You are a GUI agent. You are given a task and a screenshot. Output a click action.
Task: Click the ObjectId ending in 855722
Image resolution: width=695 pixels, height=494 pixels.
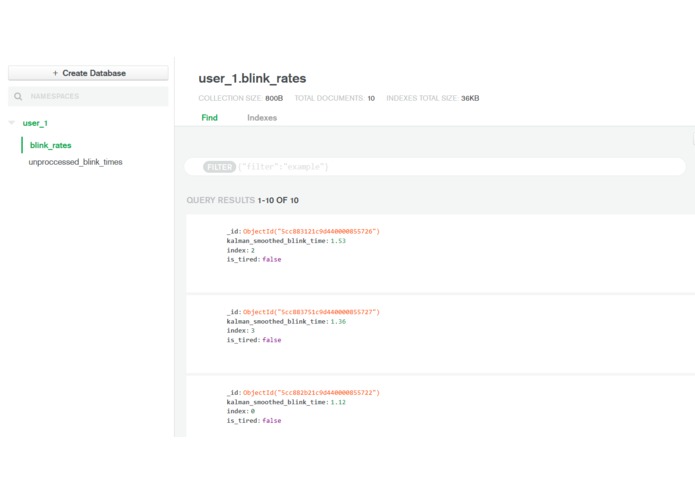coord(311,393)
